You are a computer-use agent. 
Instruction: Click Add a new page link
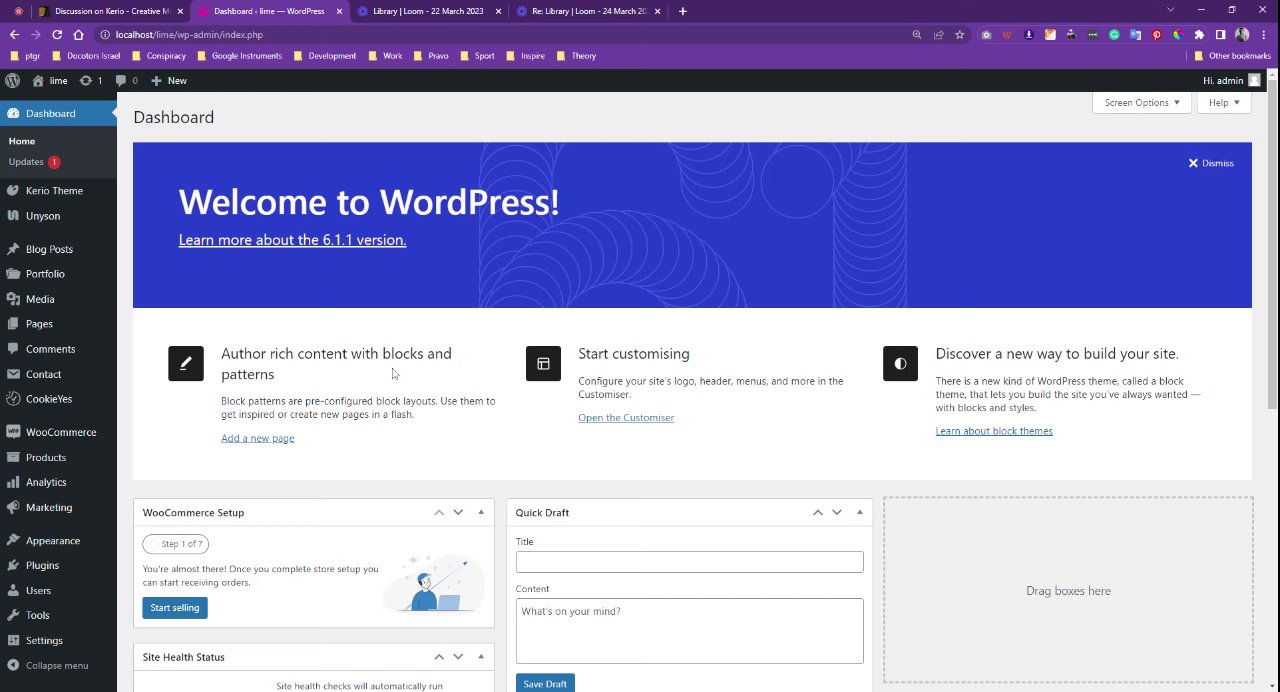pos(257,438)
